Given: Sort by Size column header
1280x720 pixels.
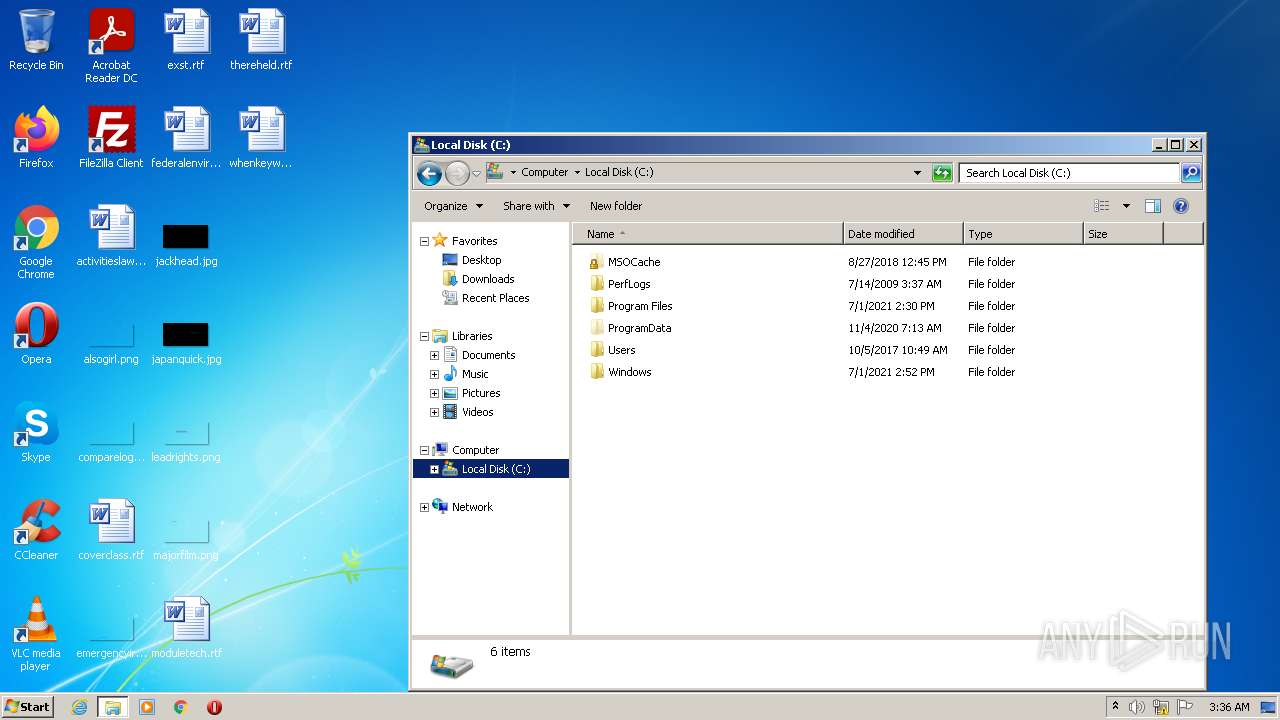Looking at the screenshot, I should point(1123,234).
